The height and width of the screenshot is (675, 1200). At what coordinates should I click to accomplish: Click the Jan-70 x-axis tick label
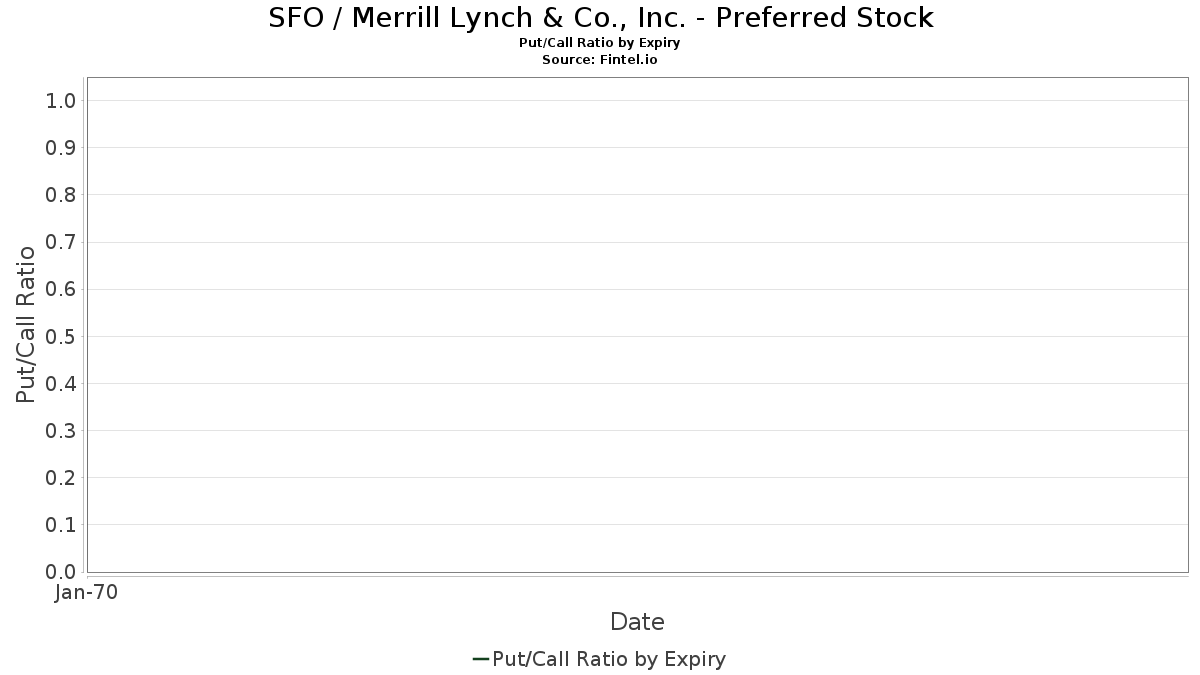(87, 593)
